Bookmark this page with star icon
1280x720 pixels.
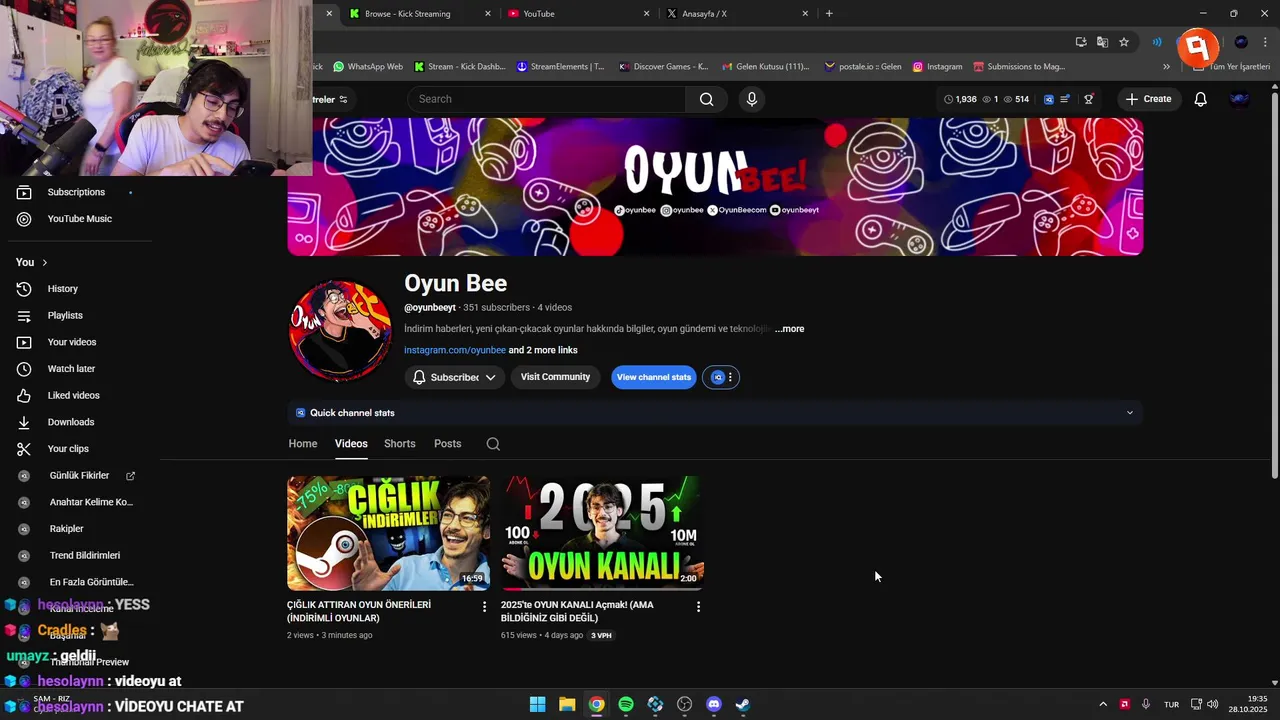[1124, 42]
